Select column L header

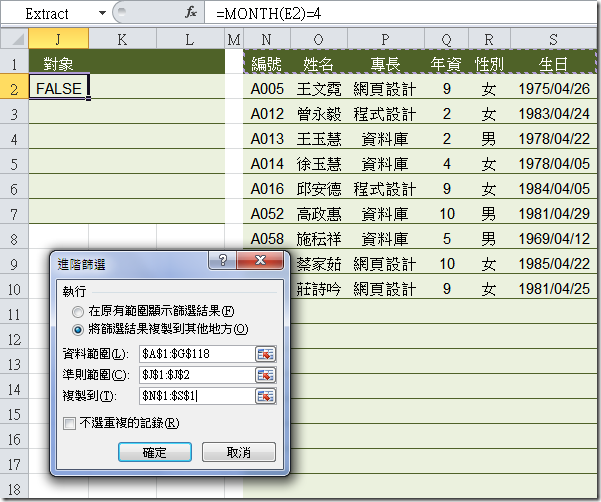(190, 39)
